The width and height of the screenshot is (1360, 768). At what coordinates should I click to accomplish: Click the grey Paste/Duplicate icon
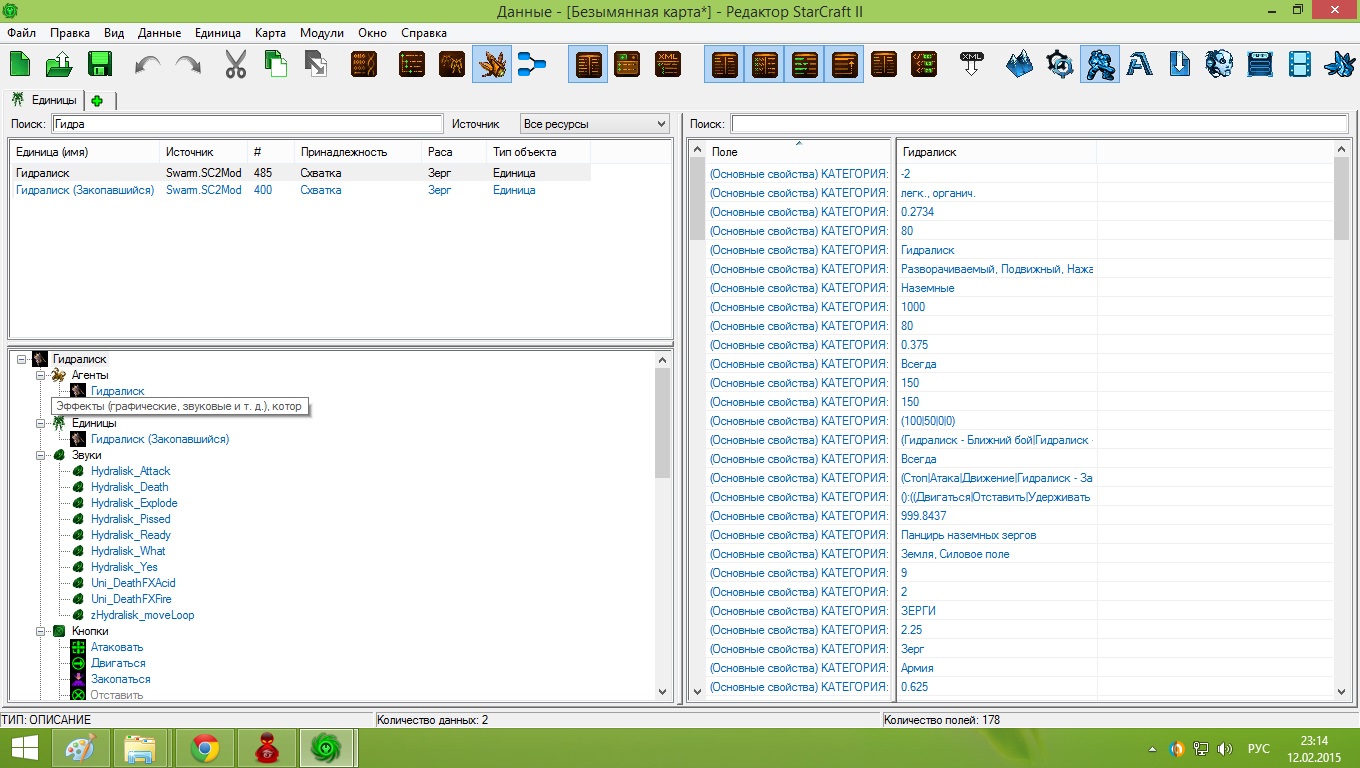point(315,65)
